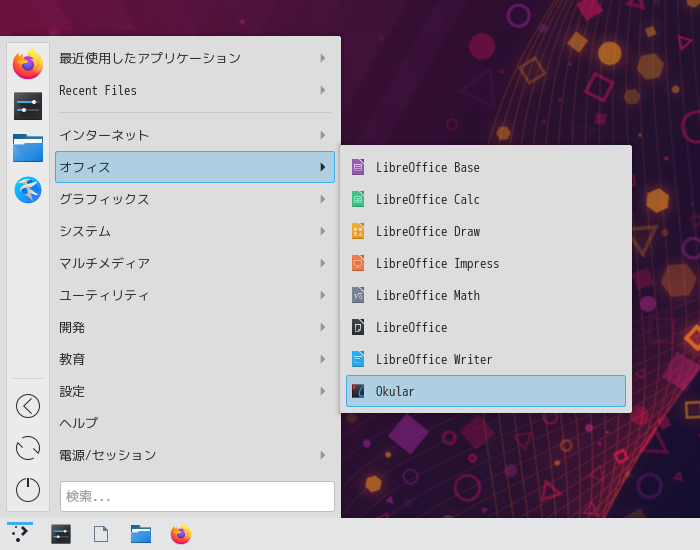The height and width of the screenshot is (550, 700).
Task: Open the 開発 category
Action: point(195,327)
